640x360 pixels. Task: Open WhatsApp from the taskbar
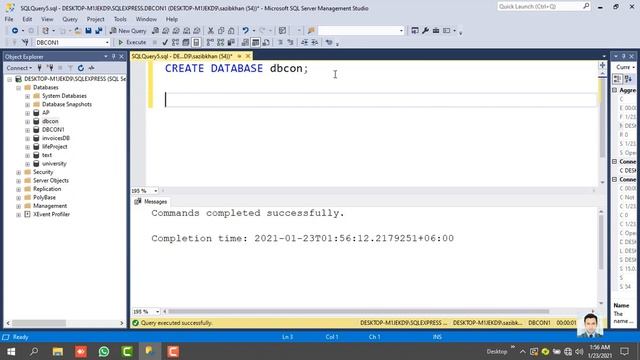pos(104,351)
